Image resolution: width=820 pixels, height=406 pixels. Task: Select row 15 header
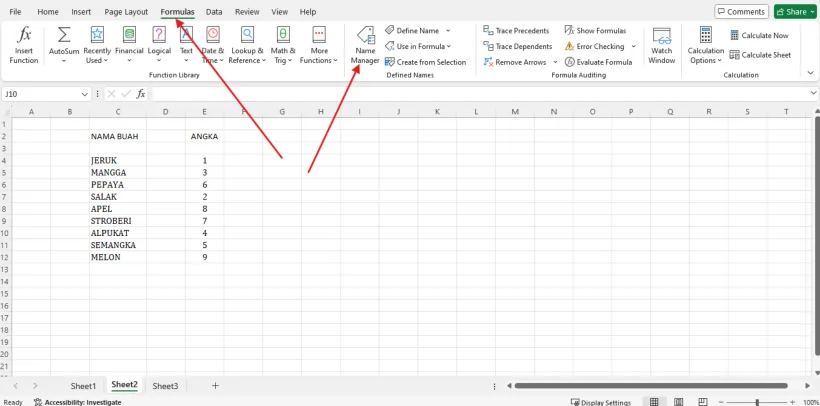point(5,294)
